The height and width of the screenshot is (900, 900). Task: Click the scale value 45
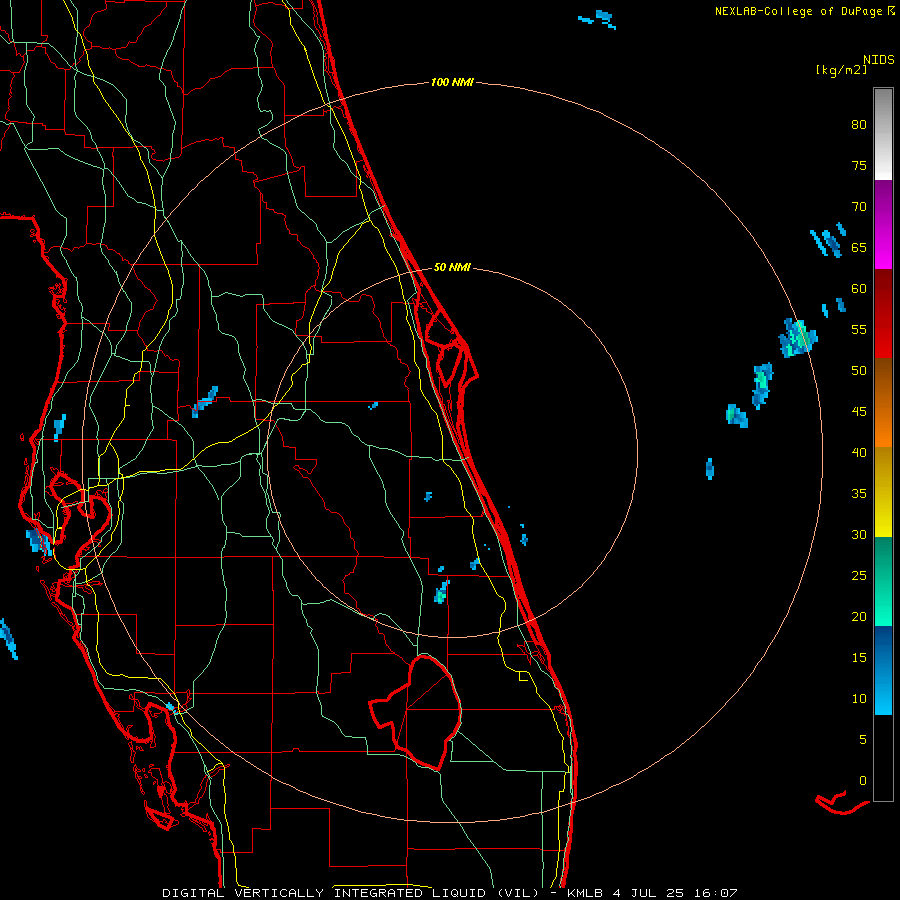point(859,412)
